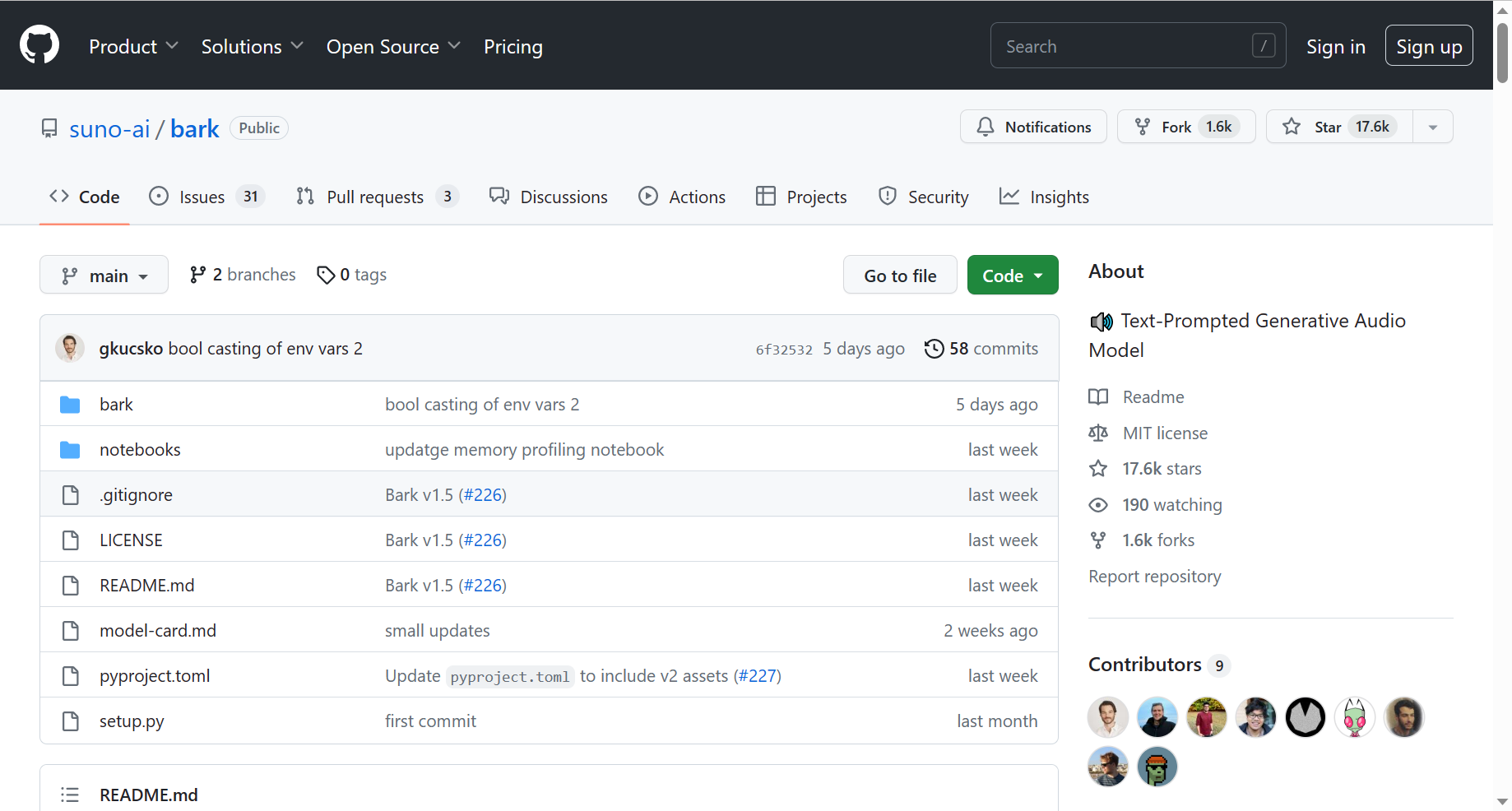
Task: Click the .gitignore file icon
Action: click(71, 495)
